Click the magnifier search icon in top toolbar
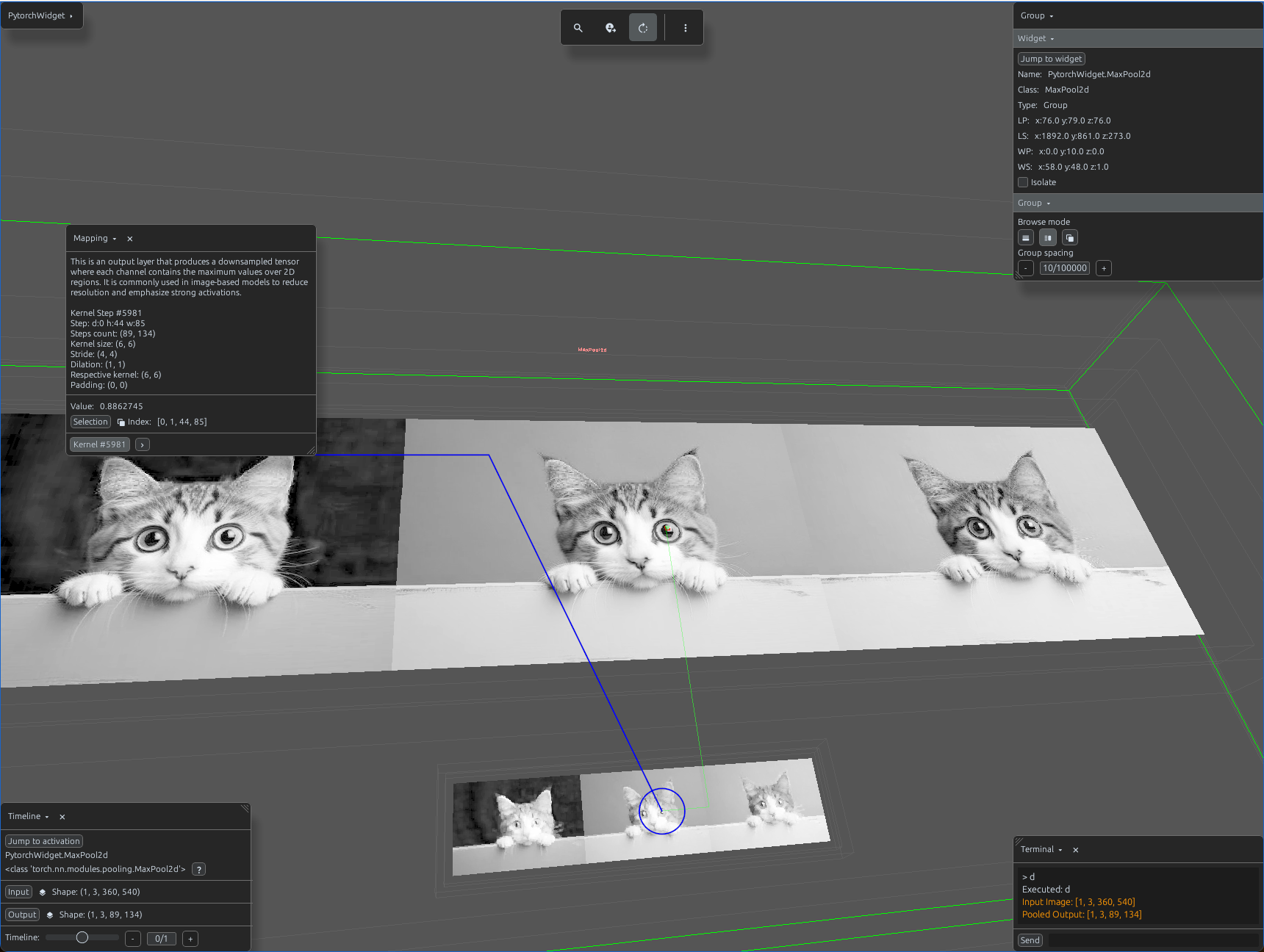 (578, 28)
